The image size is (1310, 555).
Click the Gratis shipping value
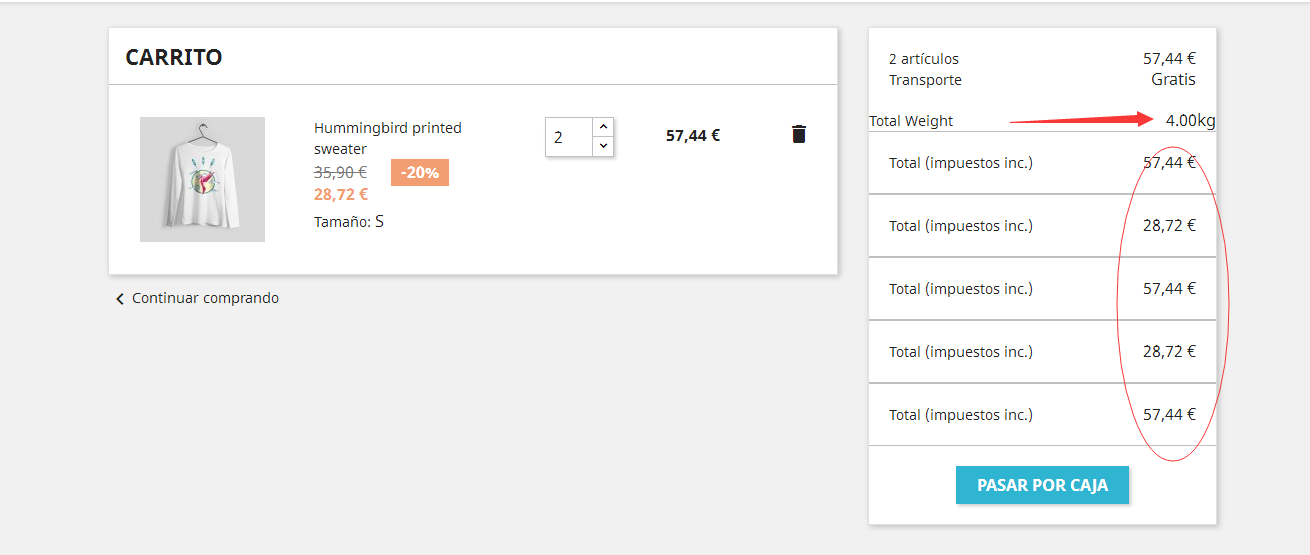coord(1173,80)
